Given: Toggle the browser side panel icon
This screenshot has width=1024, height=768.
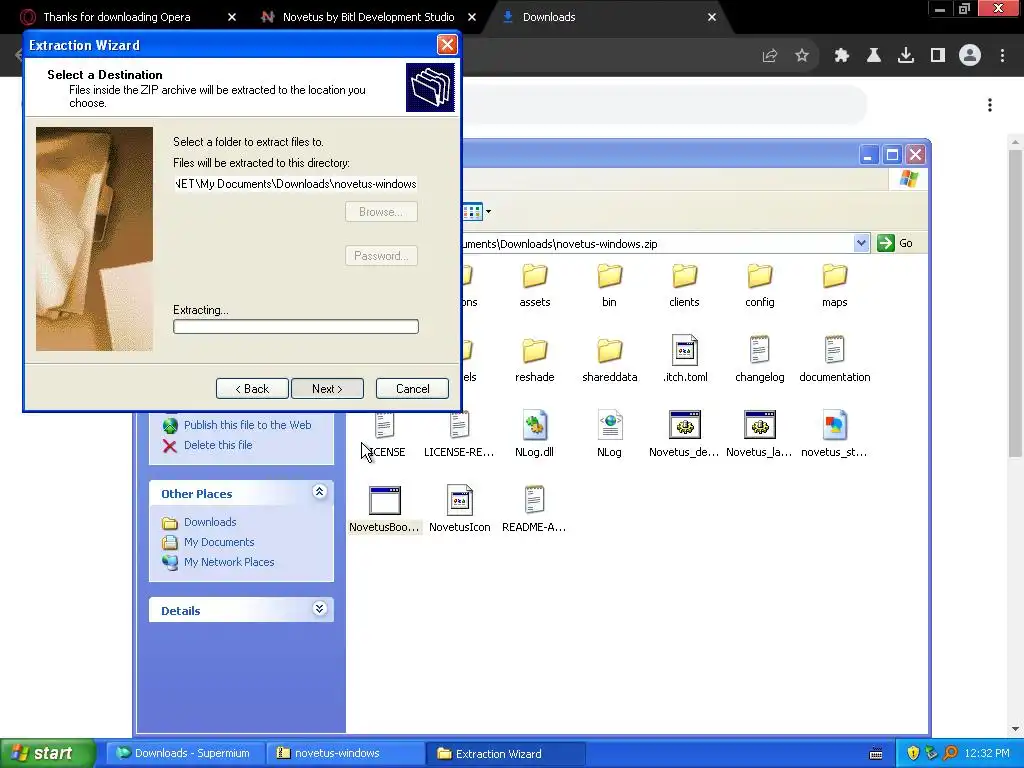Looking at the screenshot, I should point(938,56).
